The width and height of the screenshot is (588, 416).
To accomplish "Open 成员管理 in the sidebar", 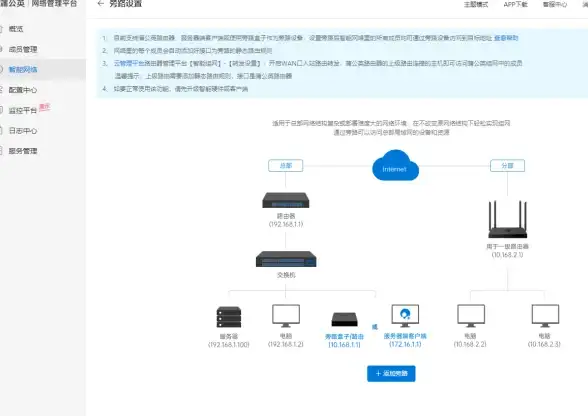I will point(23,49).
